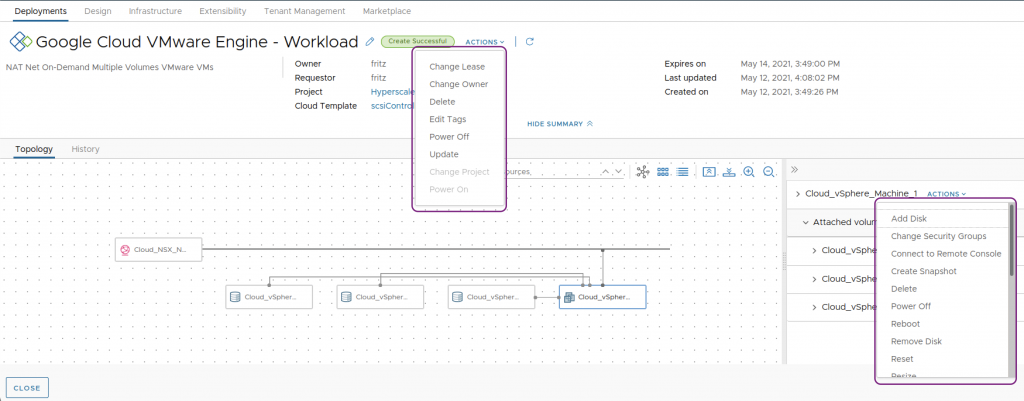
Task: Collapse the Attached volumes section
Action: click(807, 222)
